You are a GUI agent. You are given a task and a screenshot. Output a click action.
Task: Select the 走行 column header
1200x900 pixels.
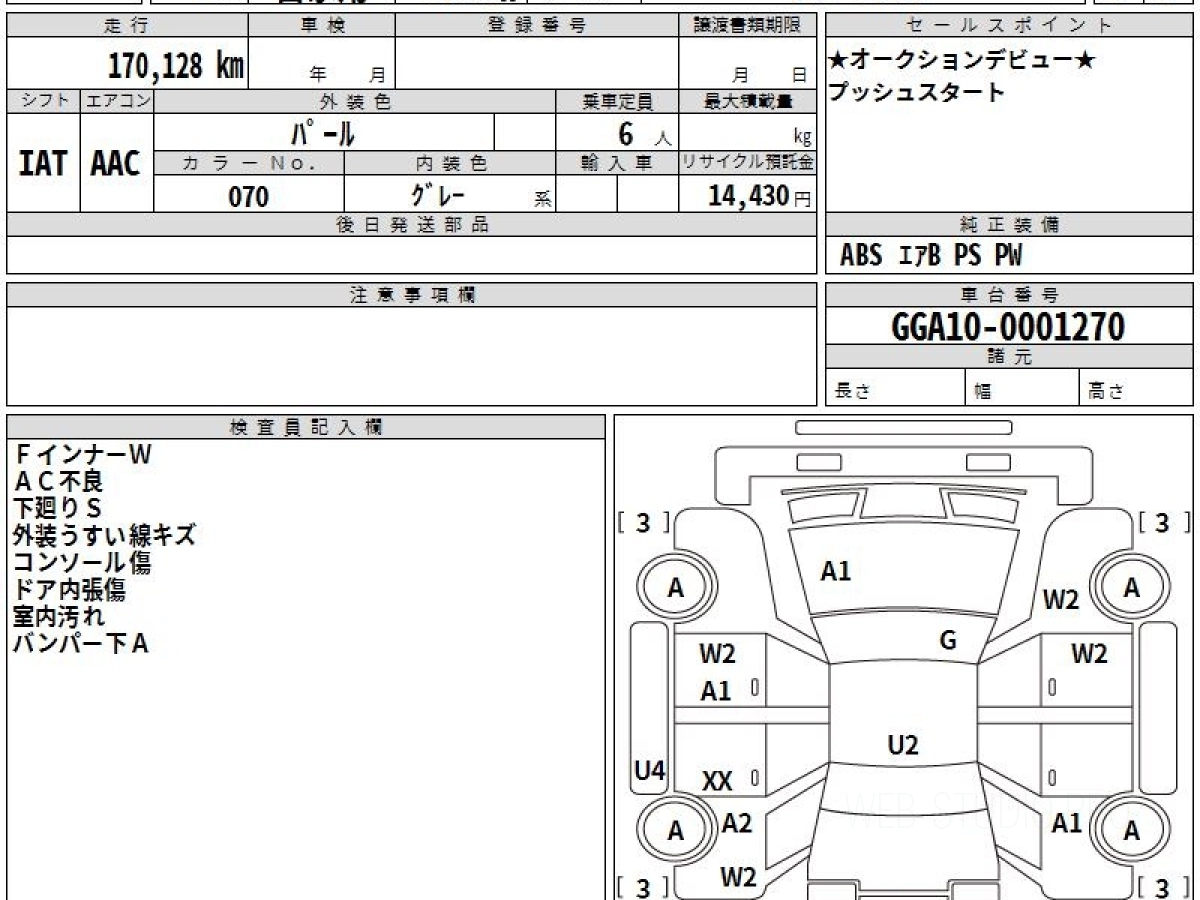coord(127,26)
